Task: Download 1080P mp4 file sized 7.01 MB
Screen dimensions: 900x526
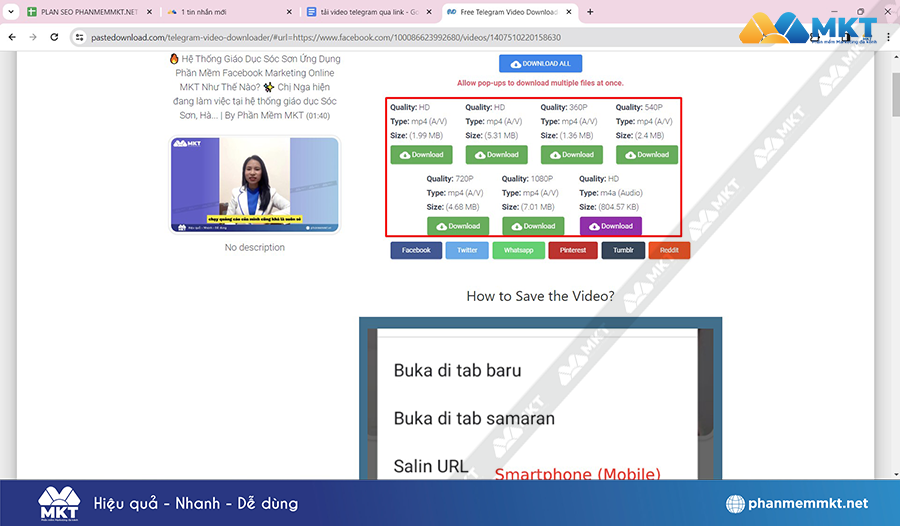Action: [x=533, y=226]
